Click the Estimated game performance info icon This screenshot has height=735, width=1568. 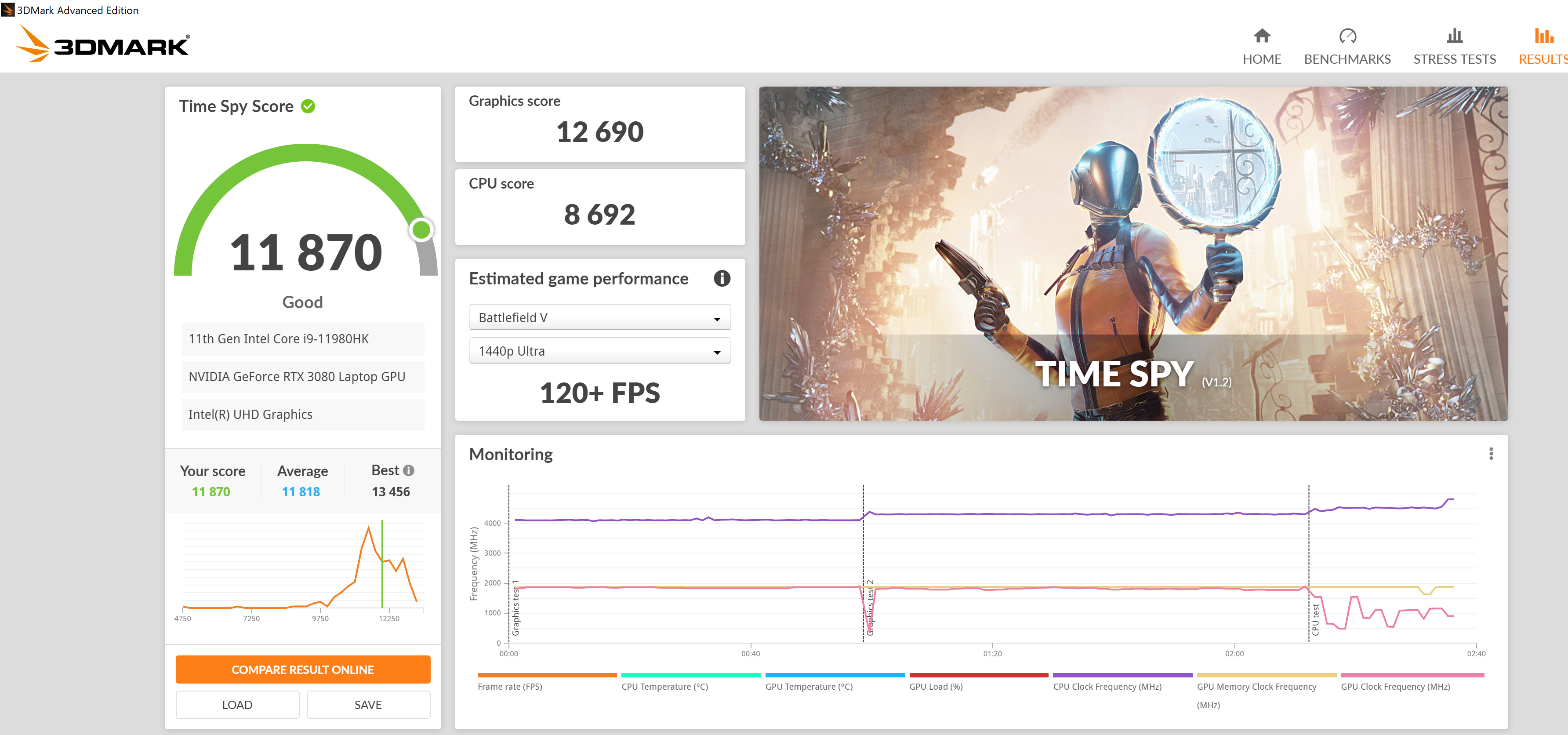pos(721,278)
